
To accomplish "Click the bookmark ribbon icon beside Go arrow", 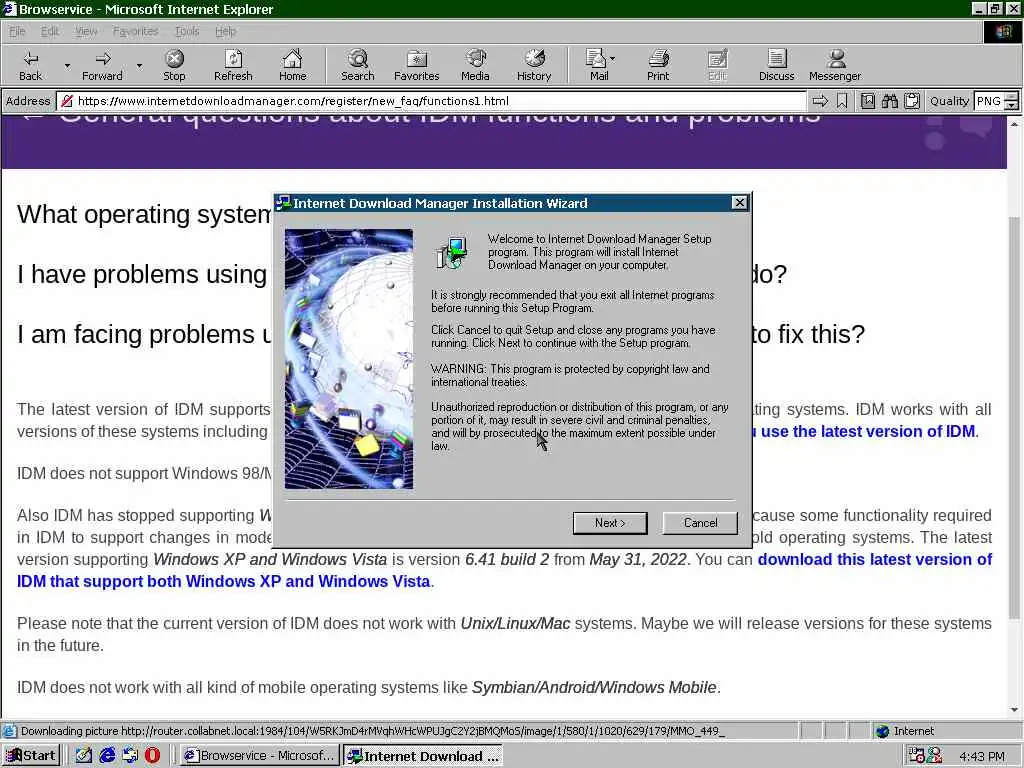I will 842,101.
